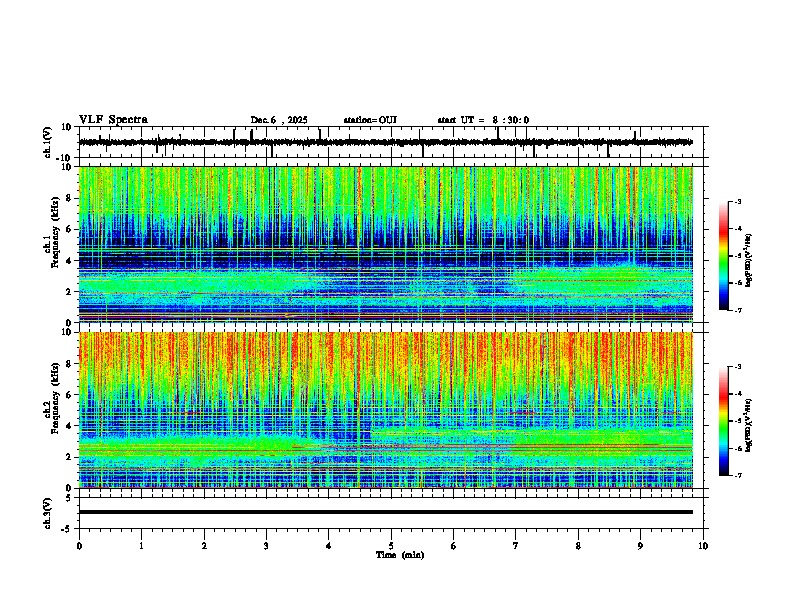Click the "VLF Spectra" plot title
Screen dimensions: 792x612
pos(113,120)
